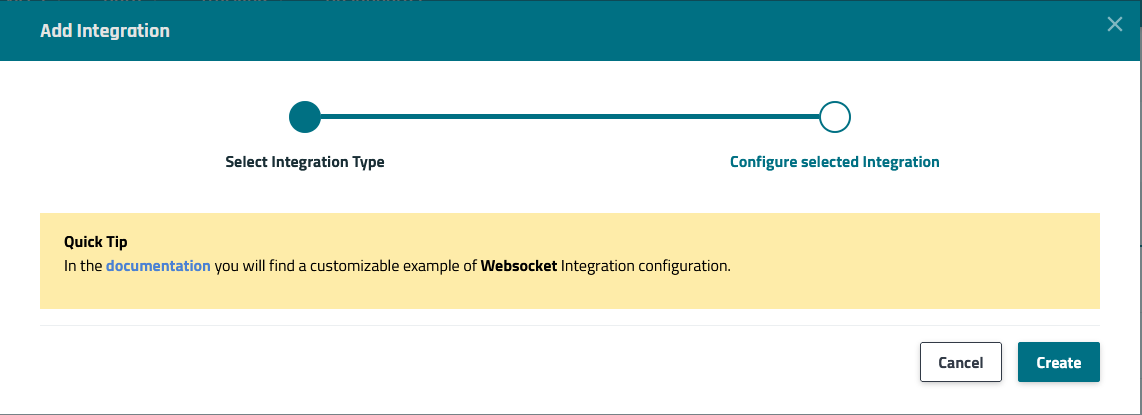Click the 'Integration configuration' tip text
The width and height of the screenshot is (1142, 415).
(x=646, y=267)
